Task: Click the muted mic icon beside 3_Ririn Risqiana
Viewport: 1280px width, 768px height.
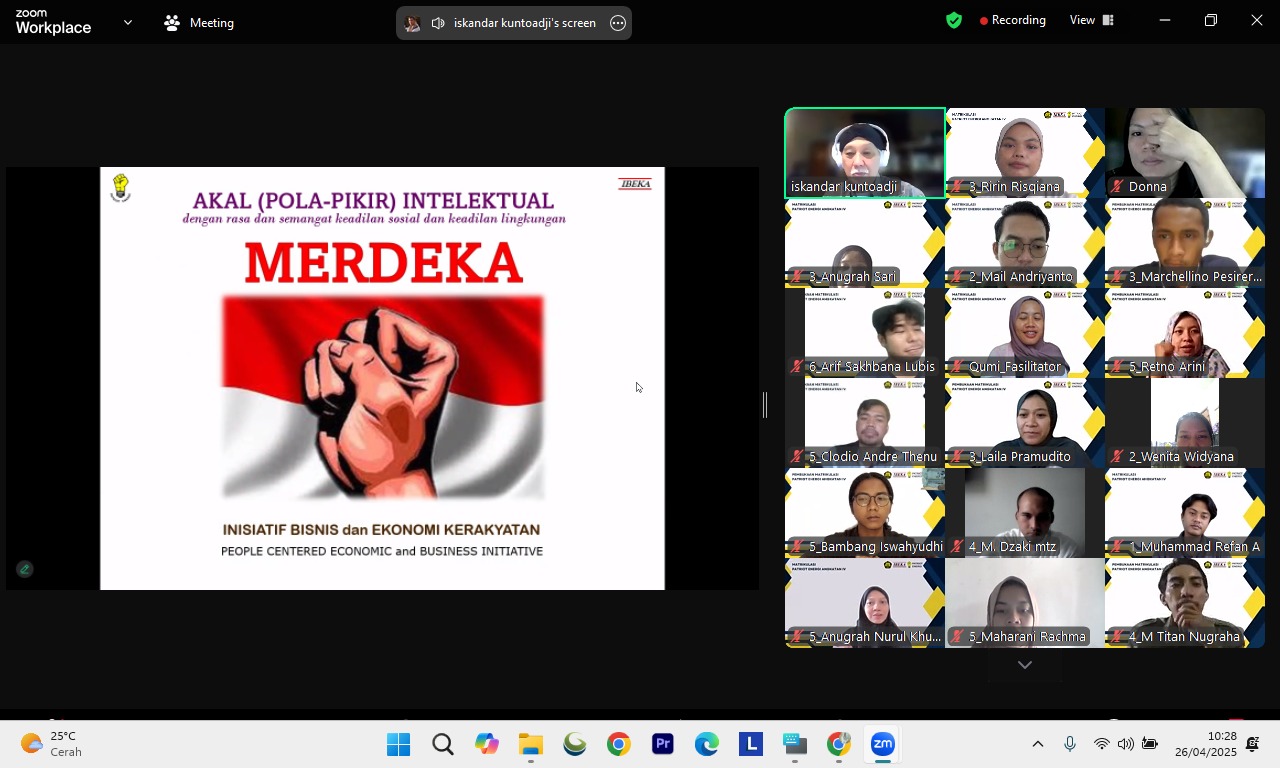Action: coord(957,187)
